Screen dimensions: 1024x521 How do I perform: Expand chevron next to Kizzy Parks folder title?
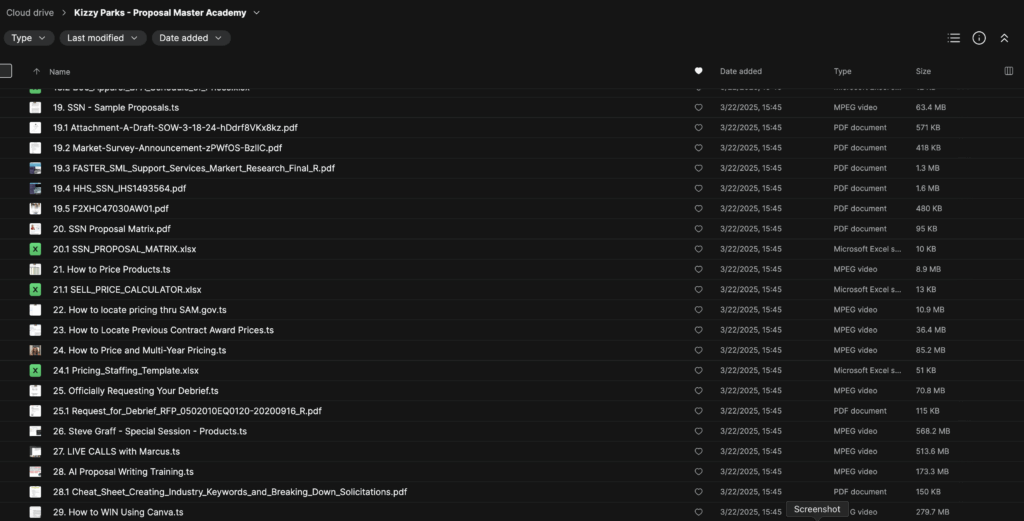[257, 13]
